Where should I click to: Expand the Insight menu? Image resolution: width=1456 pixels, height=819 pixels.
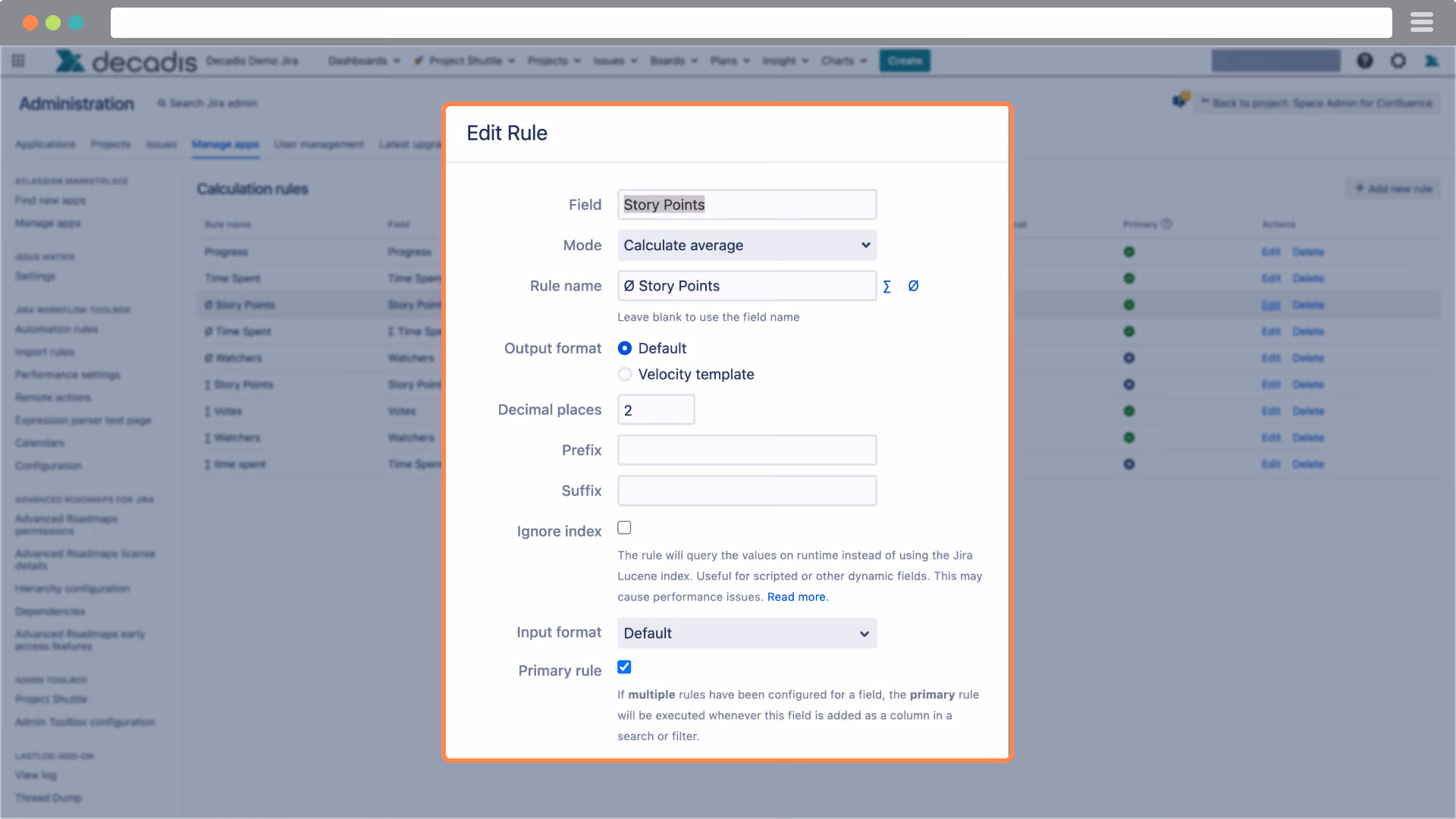[x=786, y=61]
